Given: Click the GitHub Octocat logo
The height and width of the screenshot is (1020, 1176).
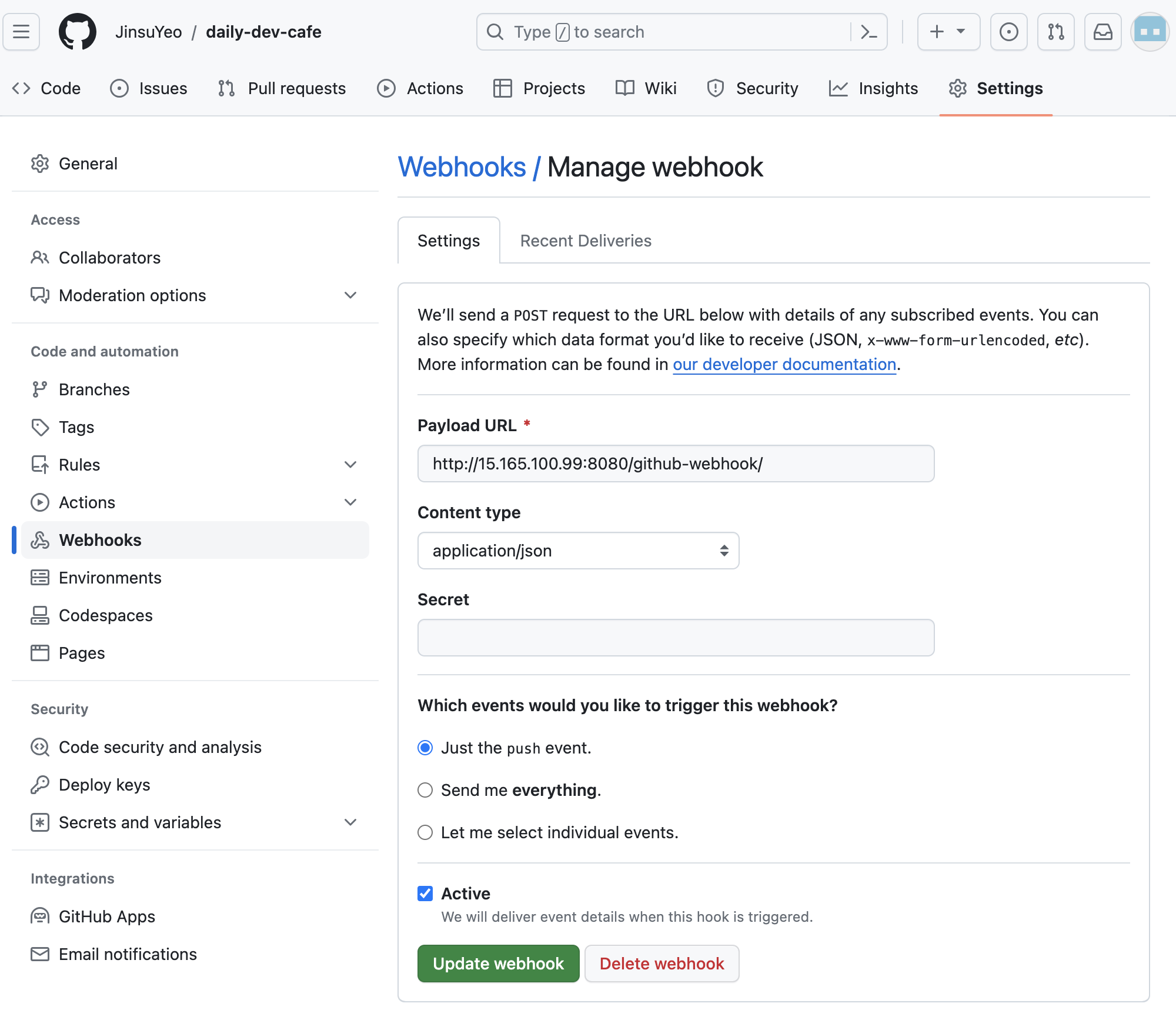Looking at the screenshot, I should (77, 32).
